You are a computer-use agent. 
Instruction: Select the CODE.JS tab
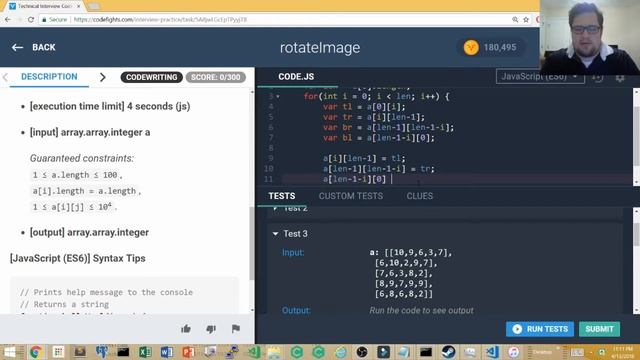296,77
